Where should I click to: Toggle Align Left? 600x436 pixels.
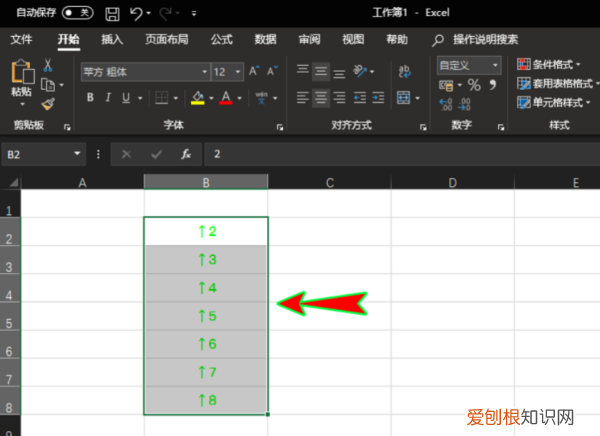point(303,98)
